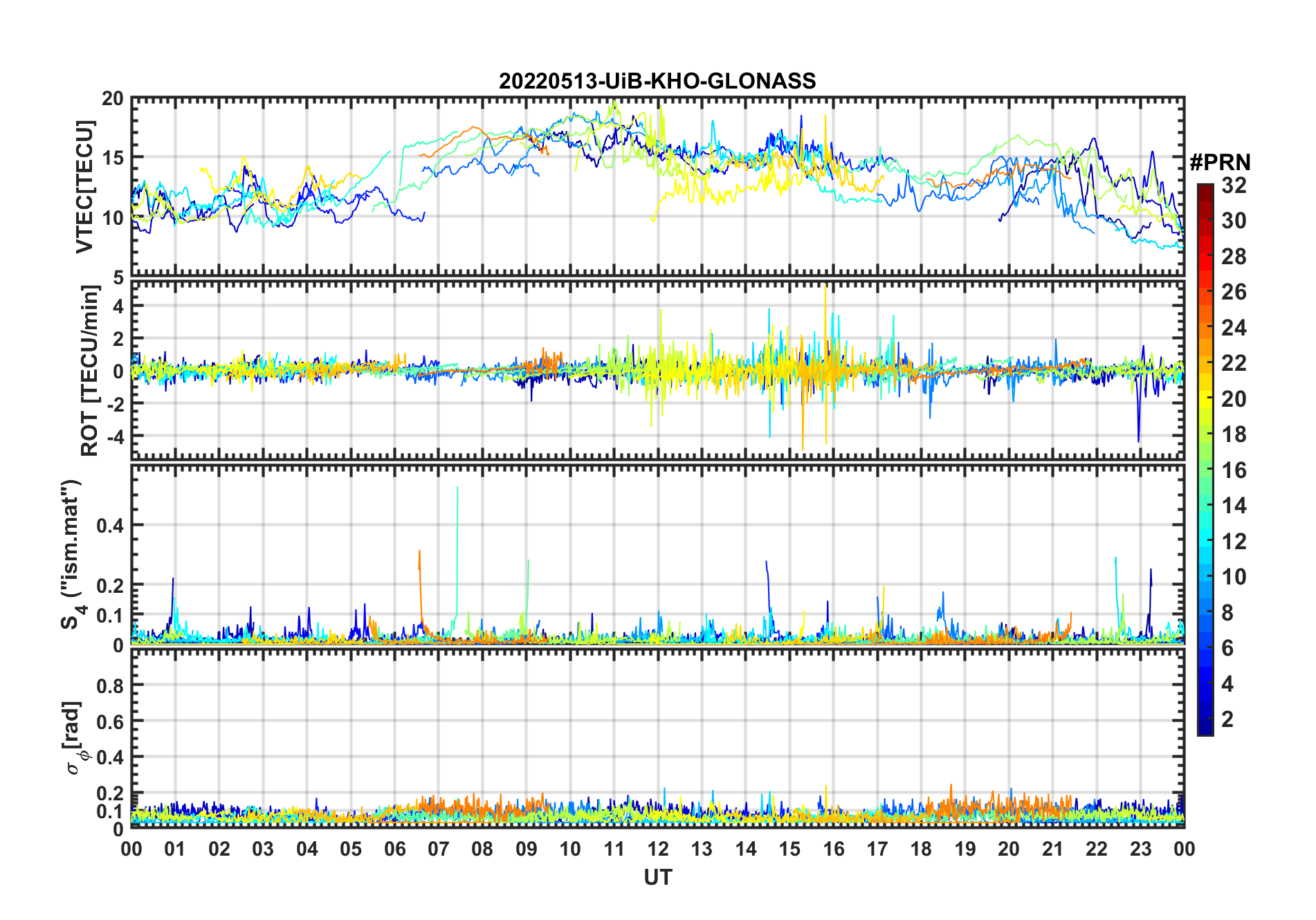Click UT axis tick label "23"

click(1141, 849)
